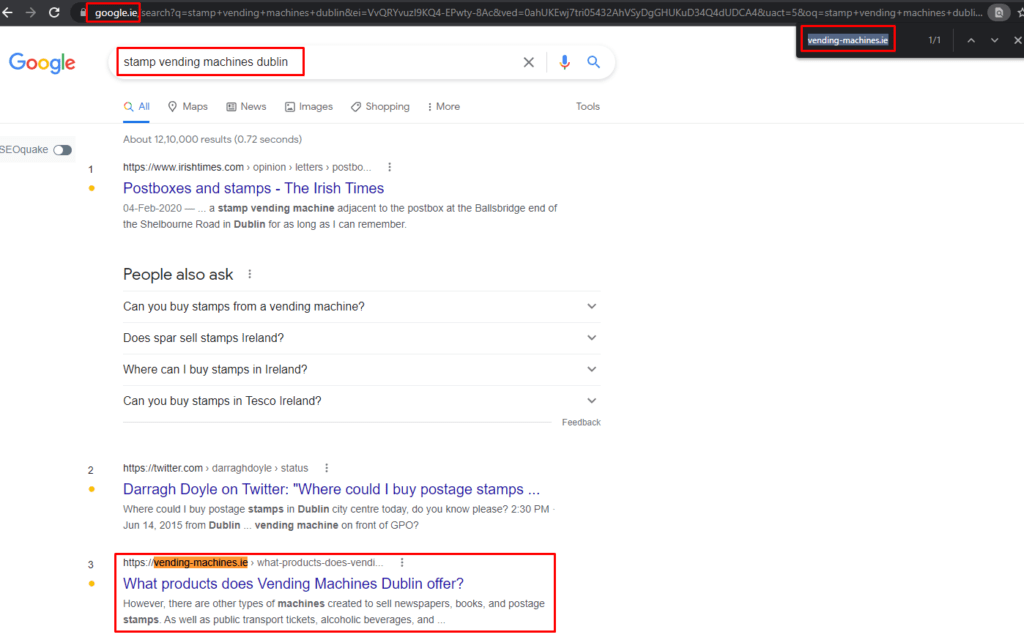Open Darragh Doyle on Twitter result link
The width and height of the screenshot is (1024, 640).
(332, 489)
